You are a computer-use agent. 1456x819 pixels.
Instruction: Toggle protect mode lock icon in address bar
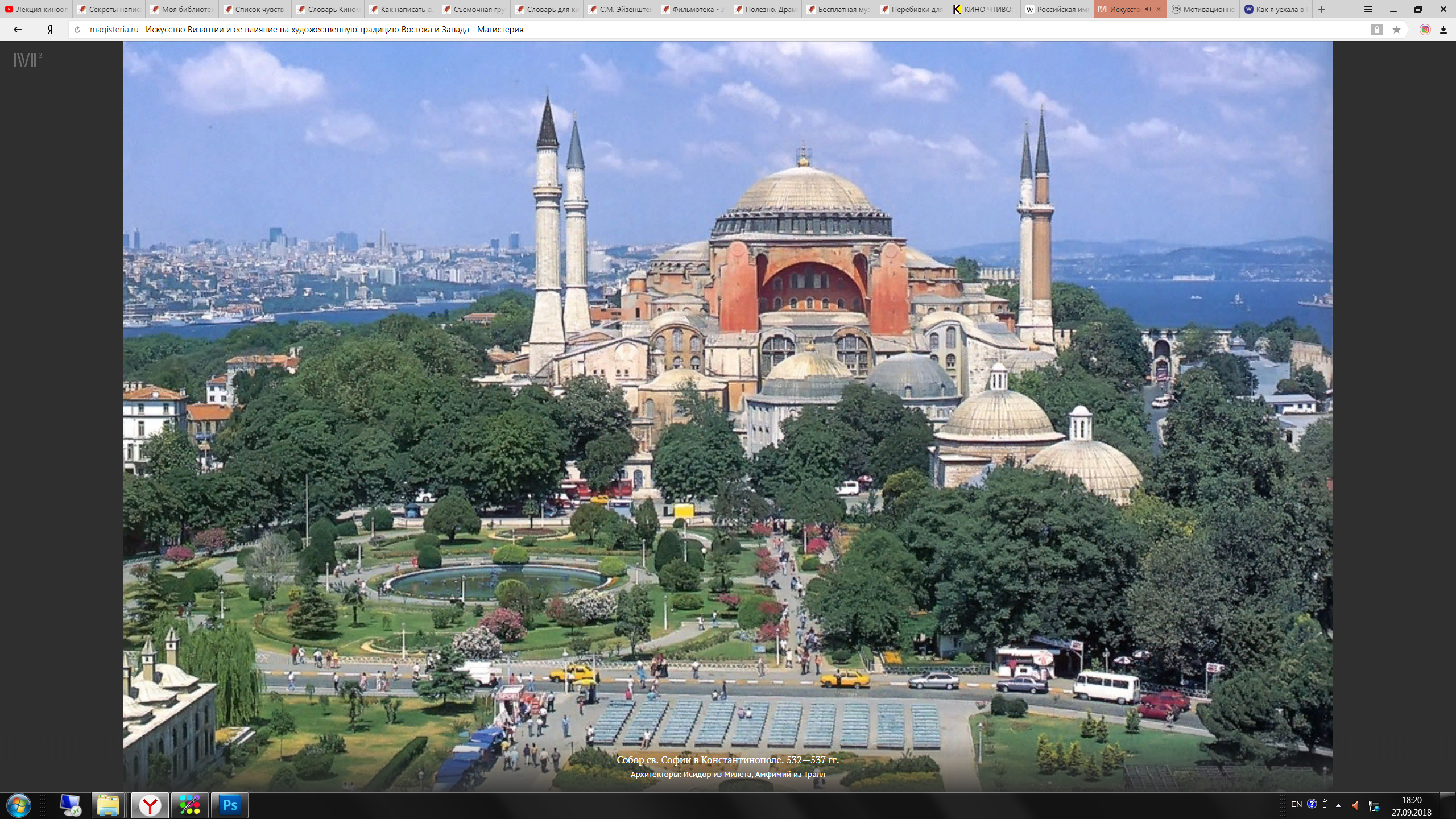(1376, 30)
